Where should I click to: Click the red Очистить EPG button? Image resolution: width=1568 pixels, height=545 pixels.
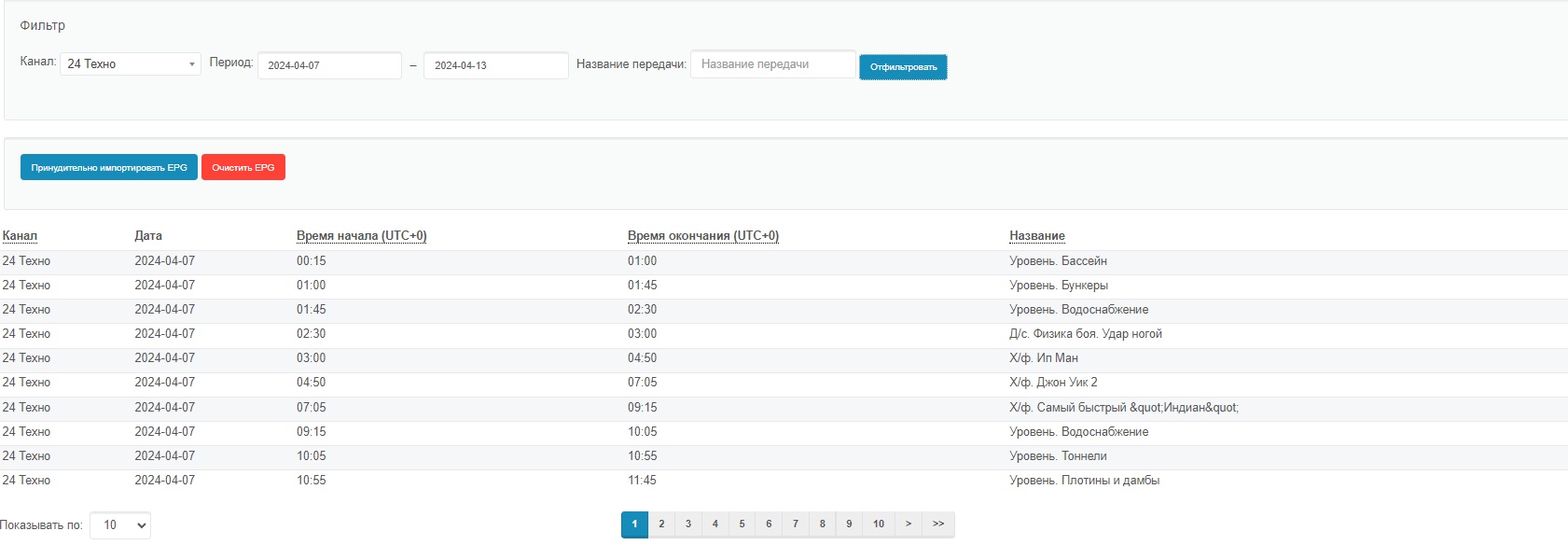(243, 167)
